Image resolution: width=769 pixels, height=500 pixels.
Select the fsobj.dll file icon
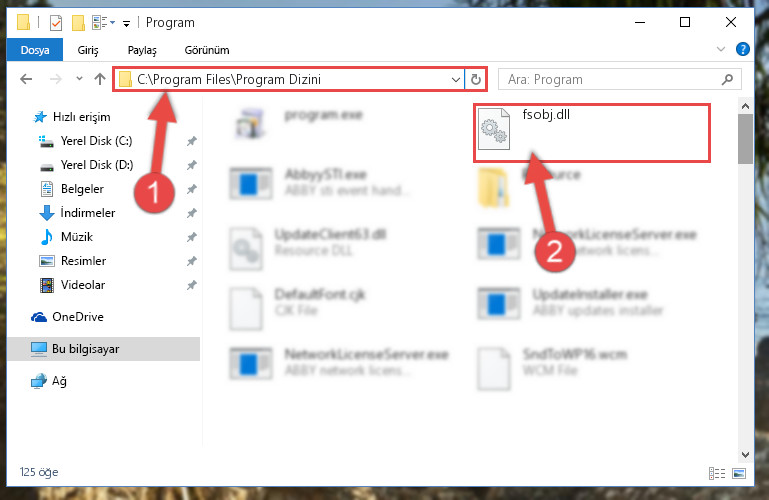pos(494,129)
